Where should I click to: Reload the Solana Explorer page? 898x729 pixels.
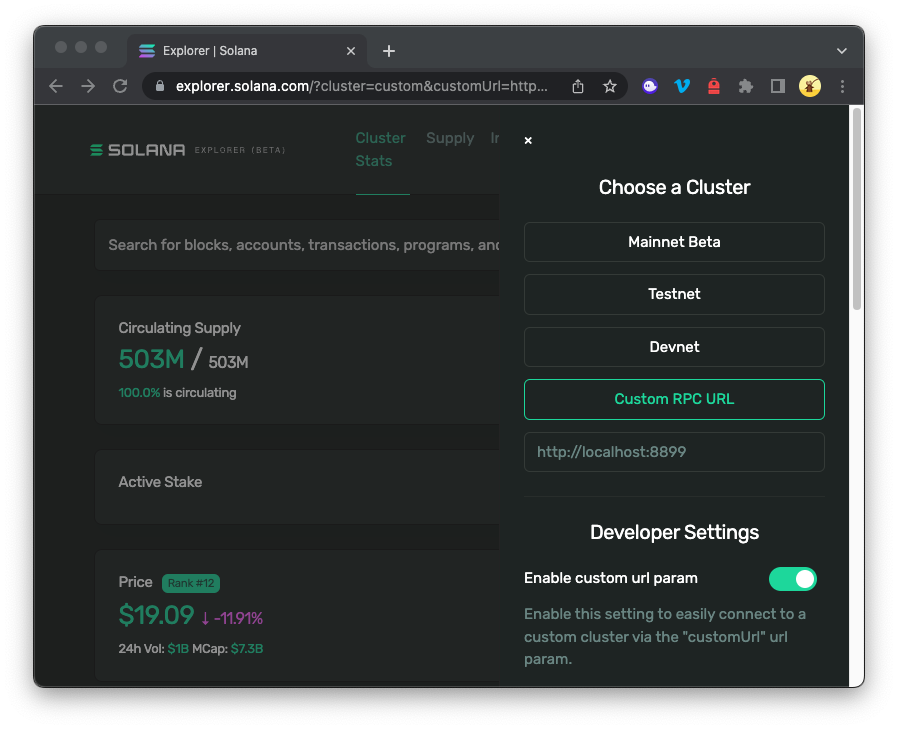(x=120, y=86)
